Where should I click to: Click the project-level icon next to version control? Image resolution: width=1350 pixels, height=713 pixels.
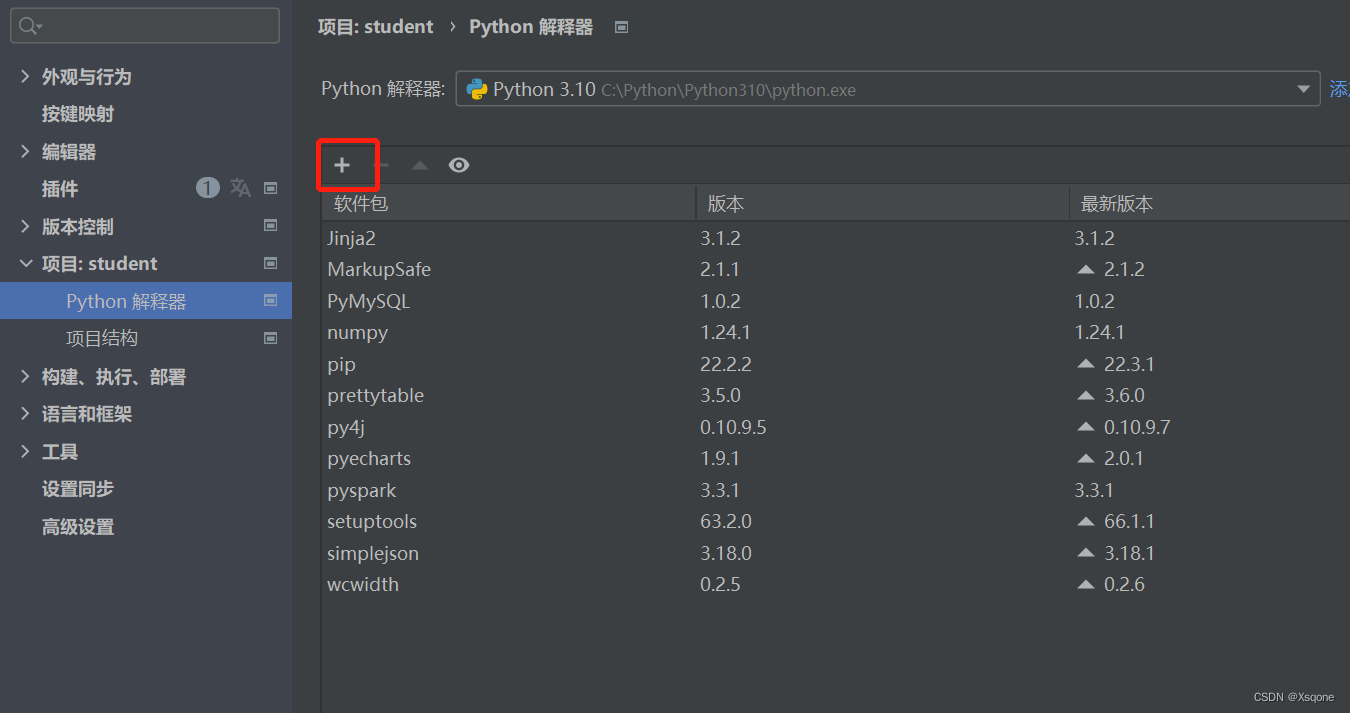tap(270, 226)
